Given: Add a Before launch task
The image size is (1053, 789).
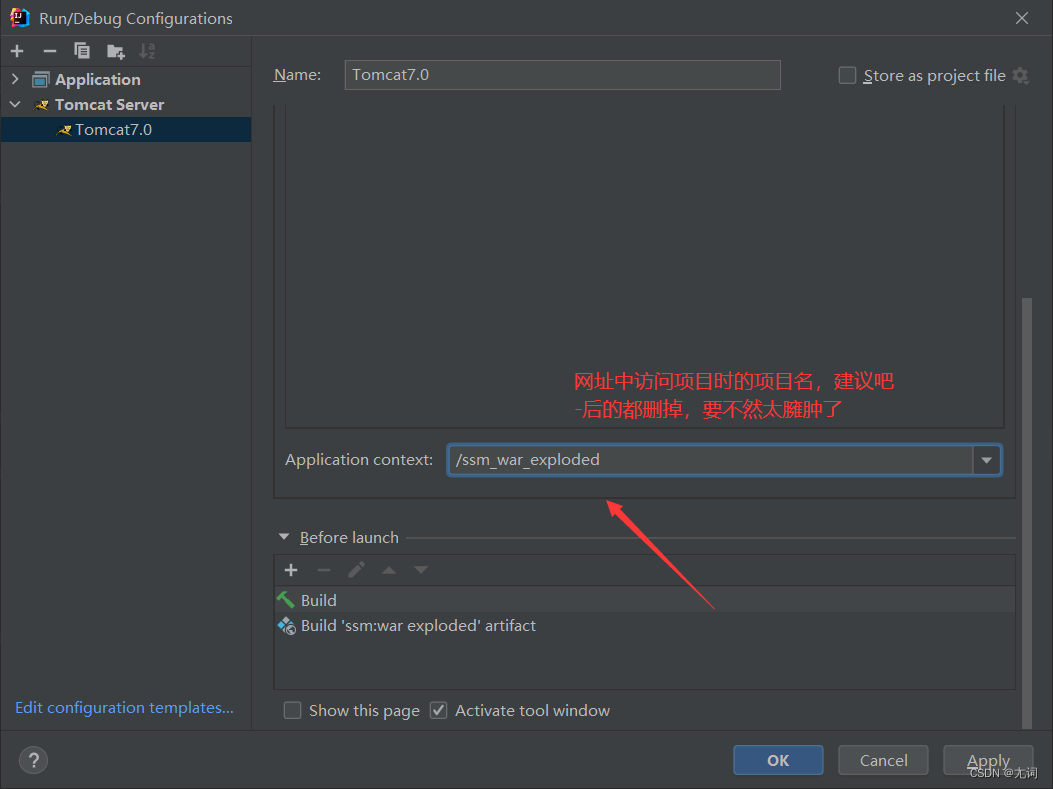Looking at the screenshot, I should [291, 570].
